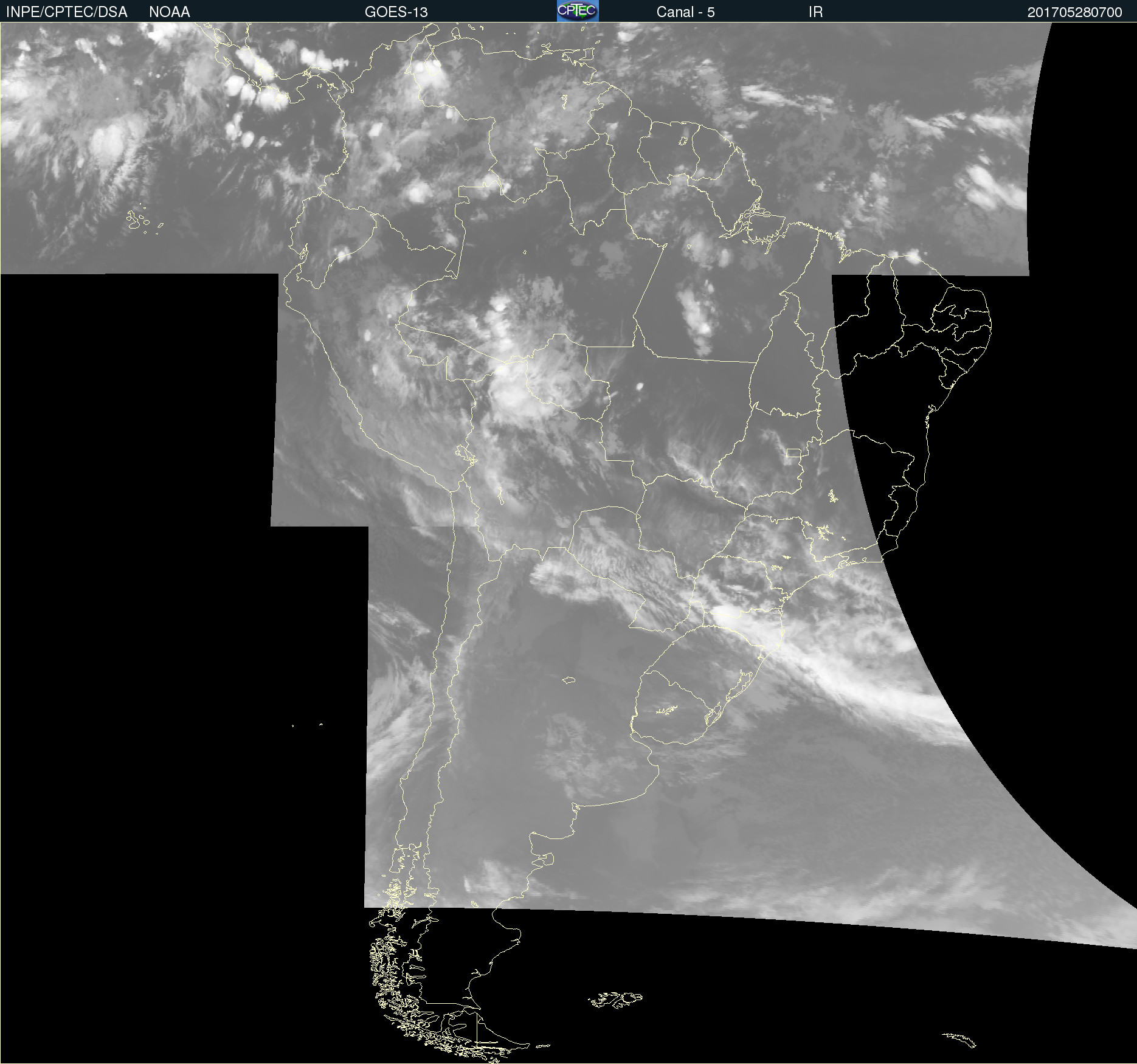The width and height of the screenshot is (1137, 1064).
Task: Click the CPTEC logo in header
Action: (578, 11)
